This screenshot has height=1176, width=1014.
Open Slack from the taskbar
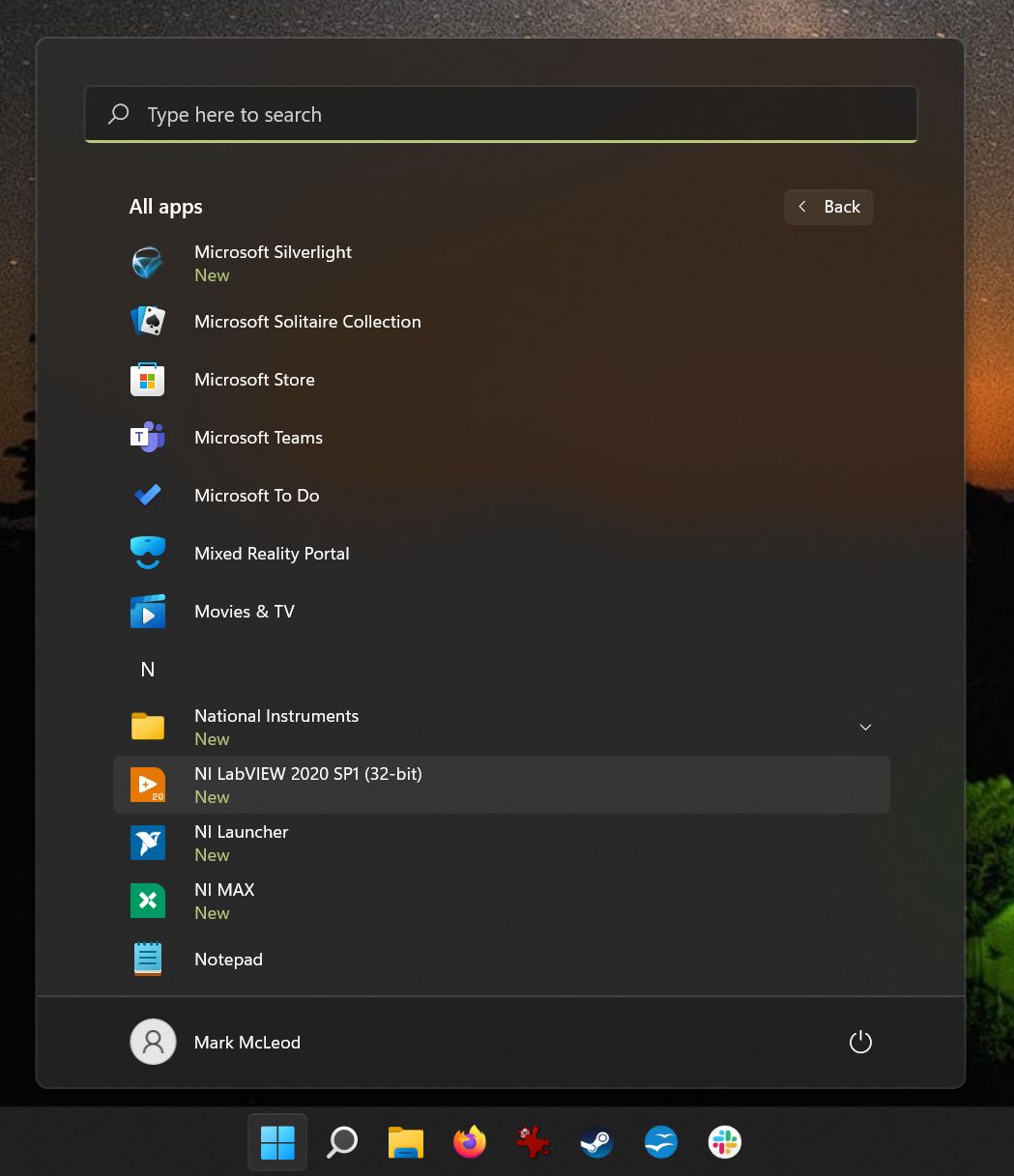tap(725, 1142)
